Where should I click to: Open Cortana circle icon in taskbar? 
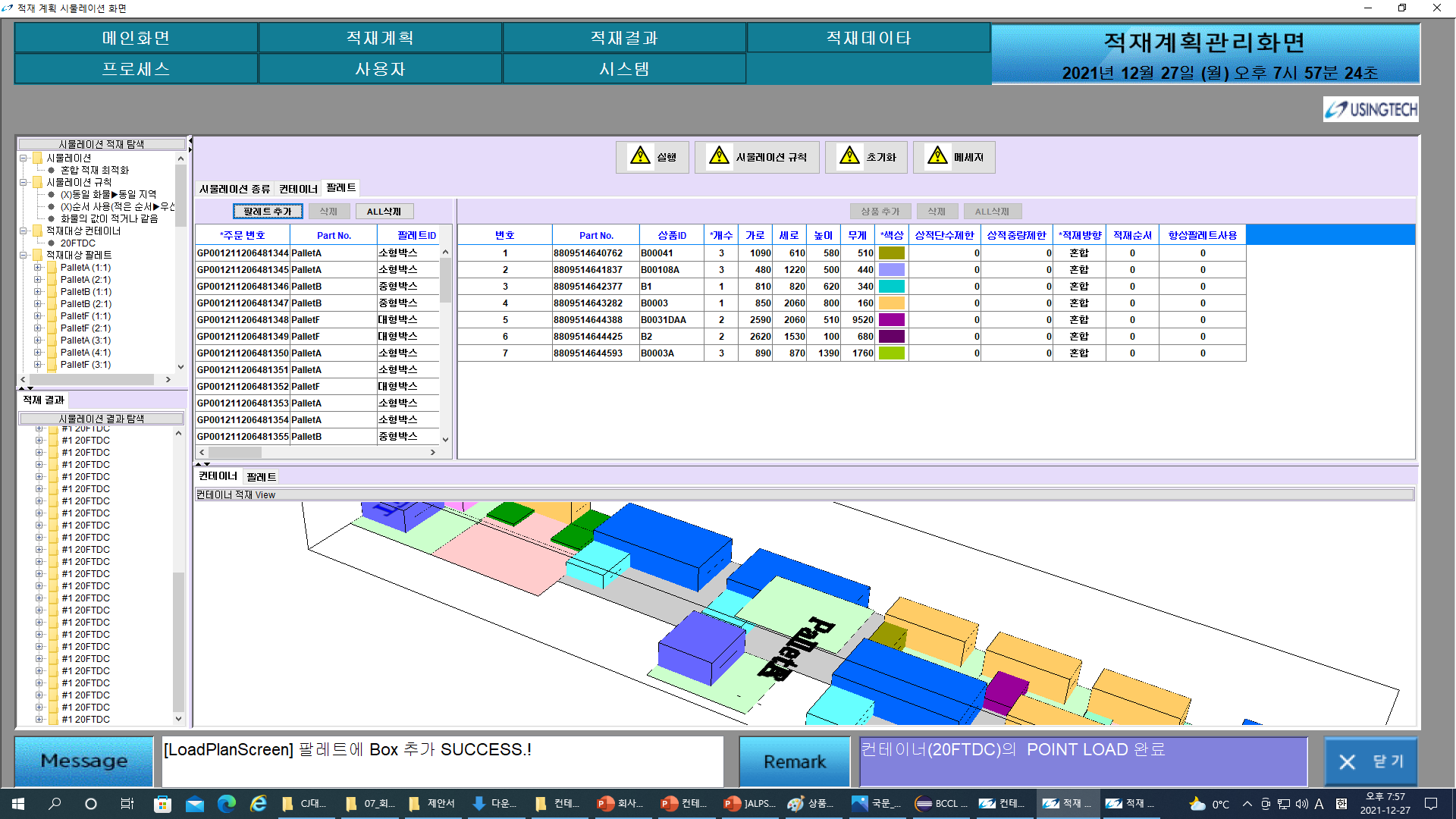(x=91, y=804)
